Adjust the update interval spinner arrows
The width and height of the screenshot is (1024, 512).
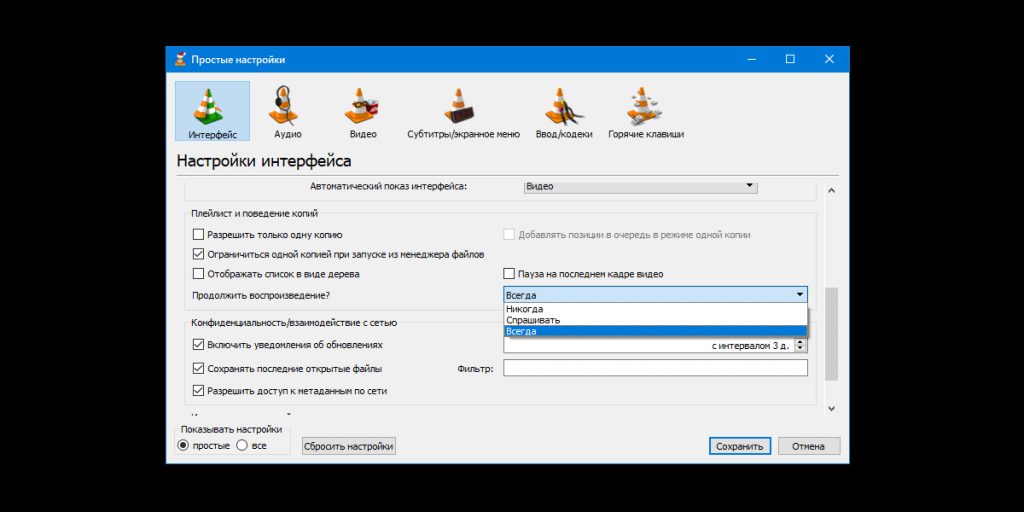coord(801,345)
